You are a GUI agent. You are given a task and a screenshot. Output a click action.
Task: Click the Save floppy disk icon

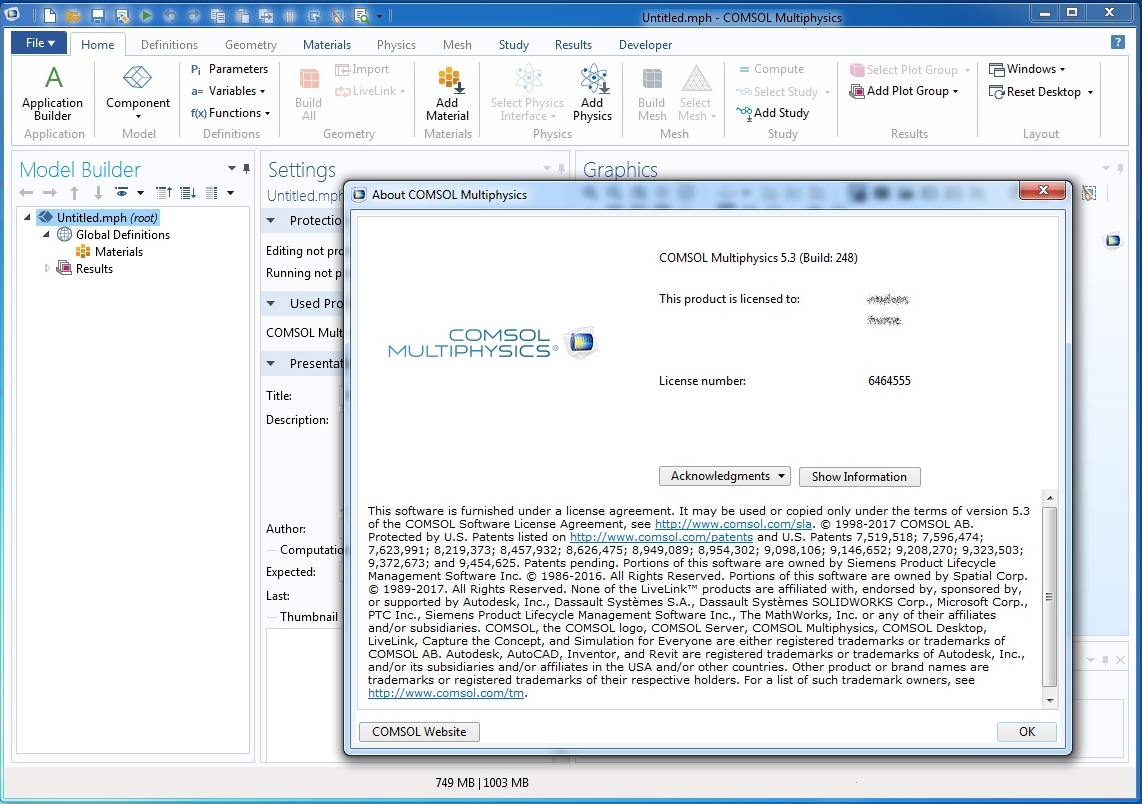point(98,15)
